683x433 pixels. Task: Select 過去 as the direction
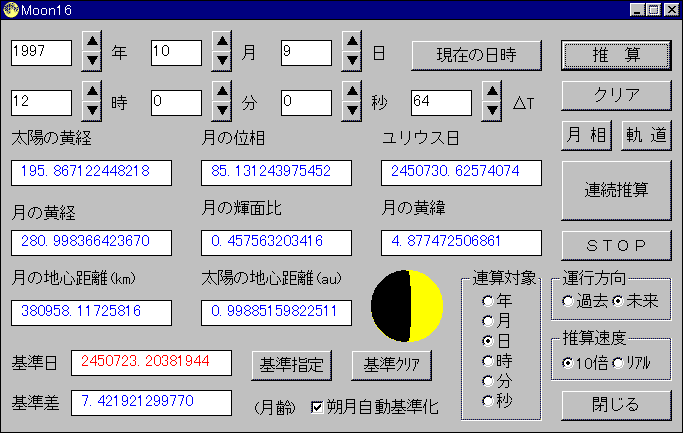568,301
